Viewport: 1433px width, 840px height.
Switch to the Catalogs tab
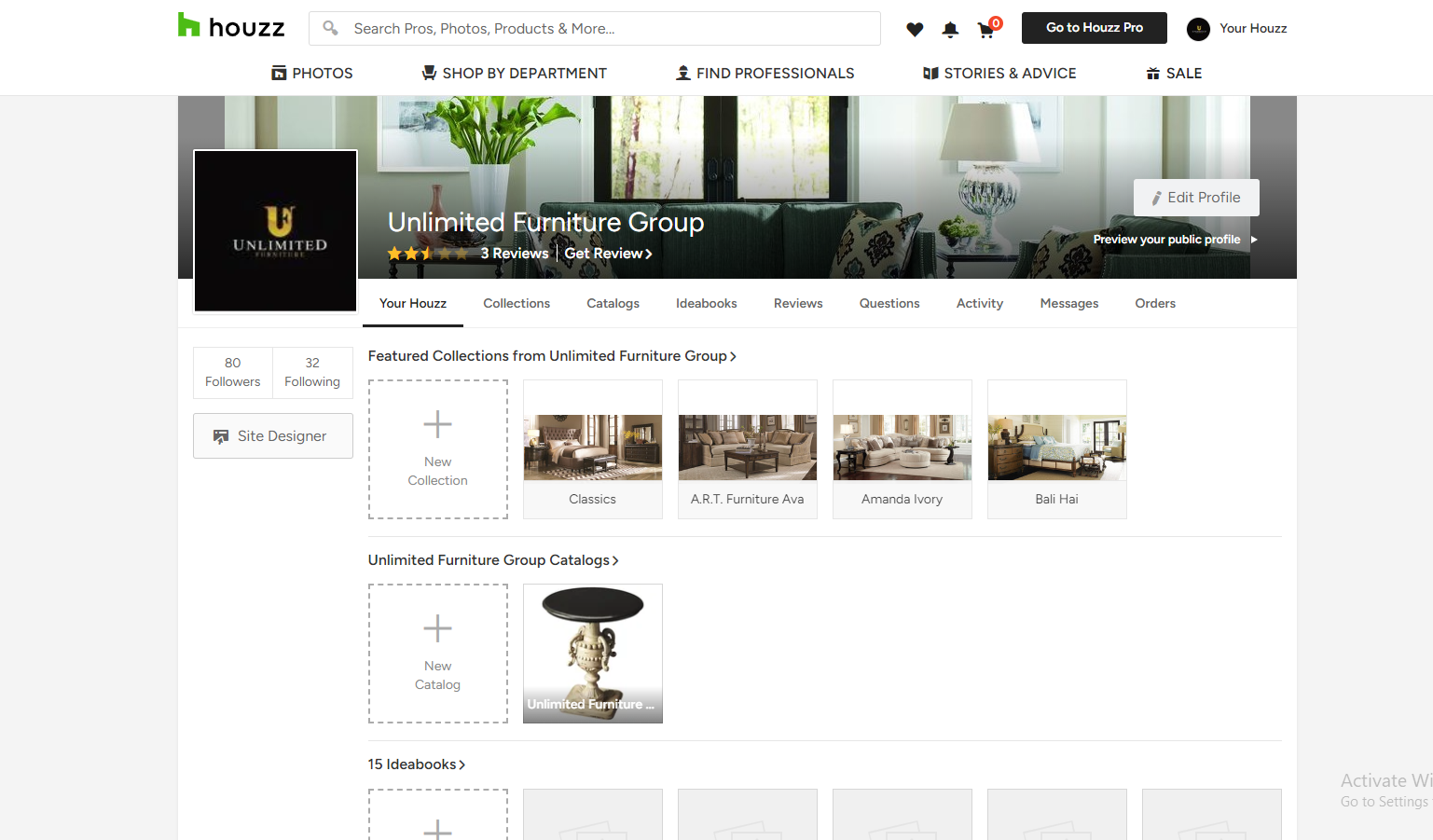(613, 303)
